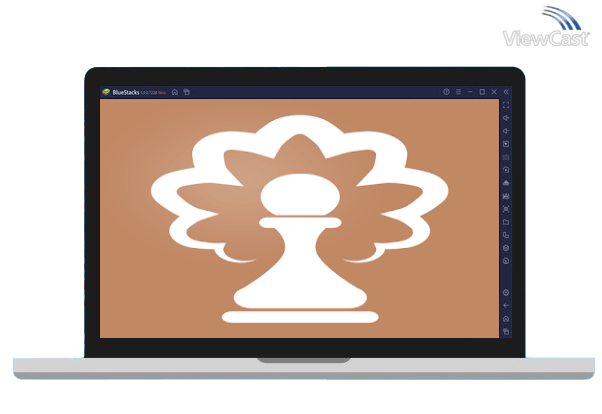Click the circular macro recorder icon

click(x=506, y=170)
